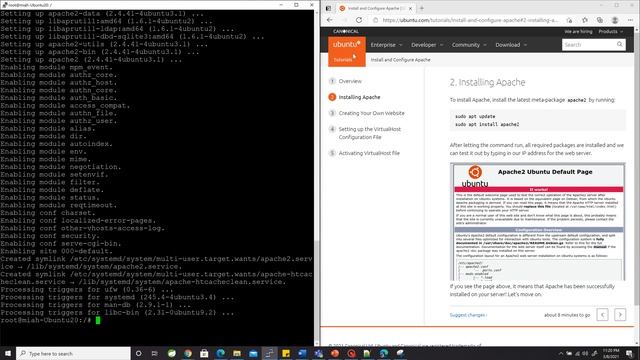Viewport: 640px width, 360px height.
Task: Open Task View on the taskbar
Action: coord(154,353)
